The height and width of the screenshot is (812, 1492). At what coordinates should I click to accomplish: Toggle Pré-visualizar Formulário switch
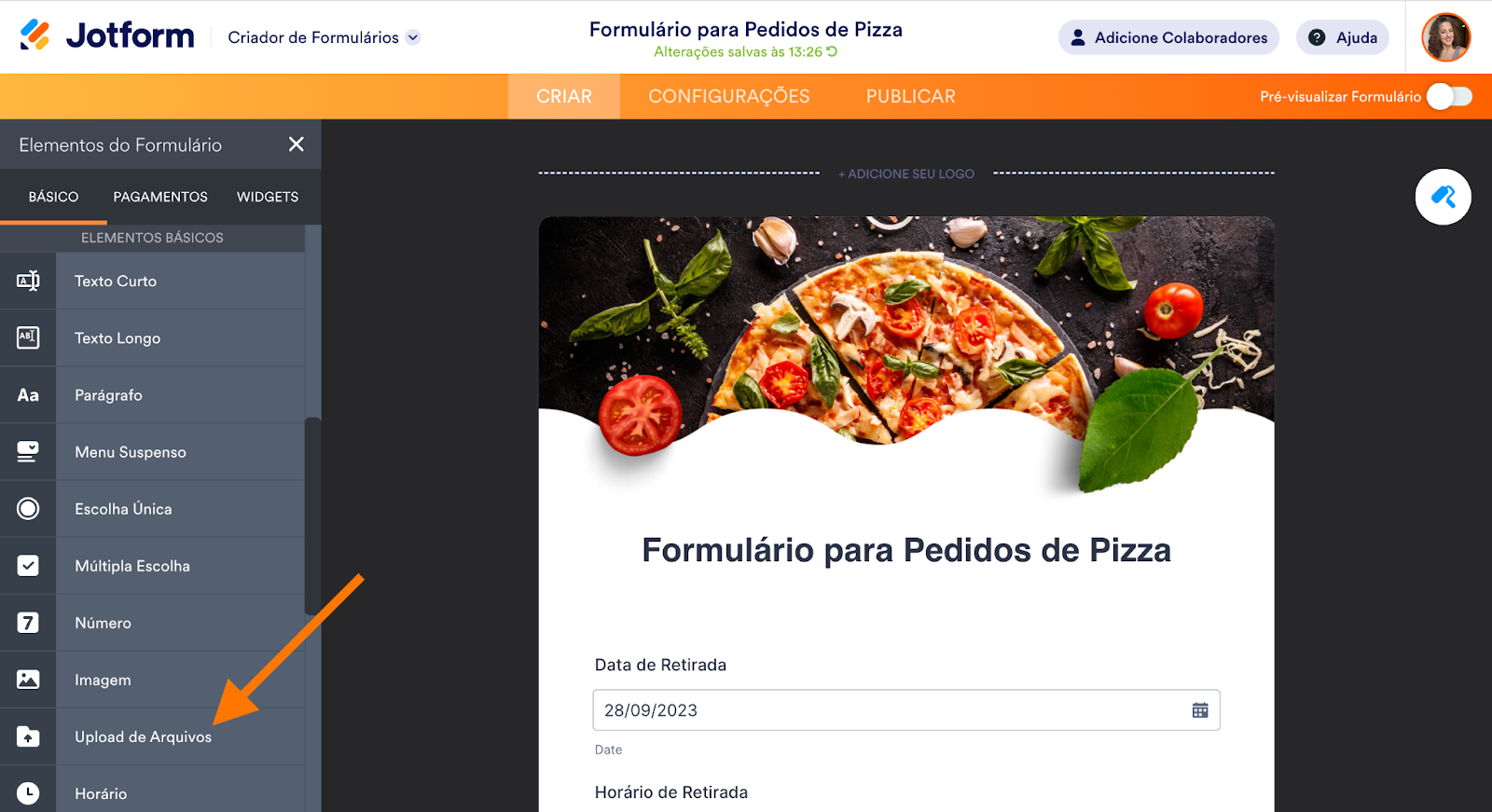tap(1449, 96)
